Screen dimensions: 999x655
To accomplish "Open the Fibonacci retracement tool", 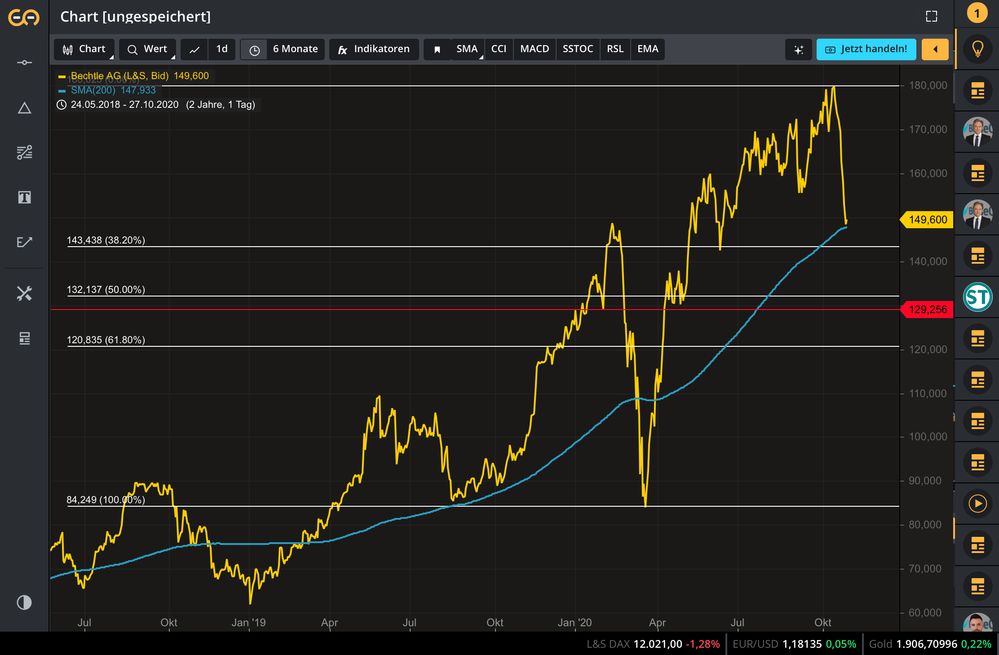I will click(24, 152).
